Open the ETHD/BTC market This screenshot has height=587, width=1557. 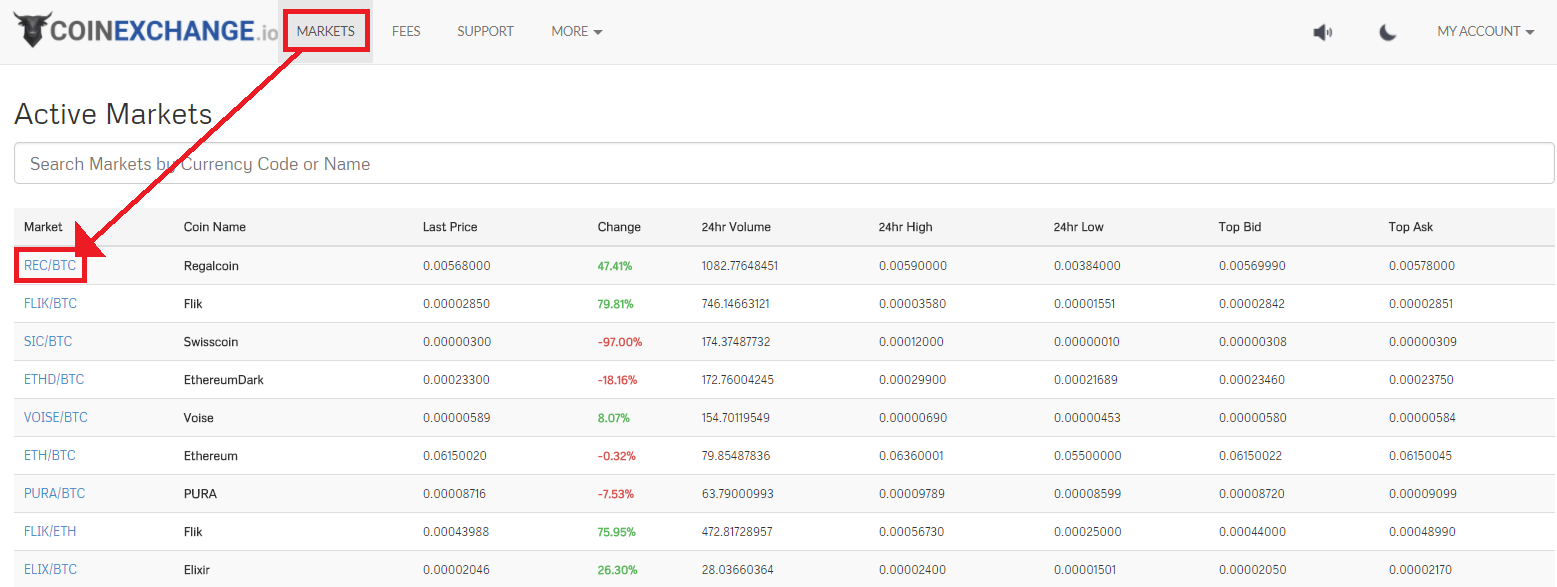[54, 380]
